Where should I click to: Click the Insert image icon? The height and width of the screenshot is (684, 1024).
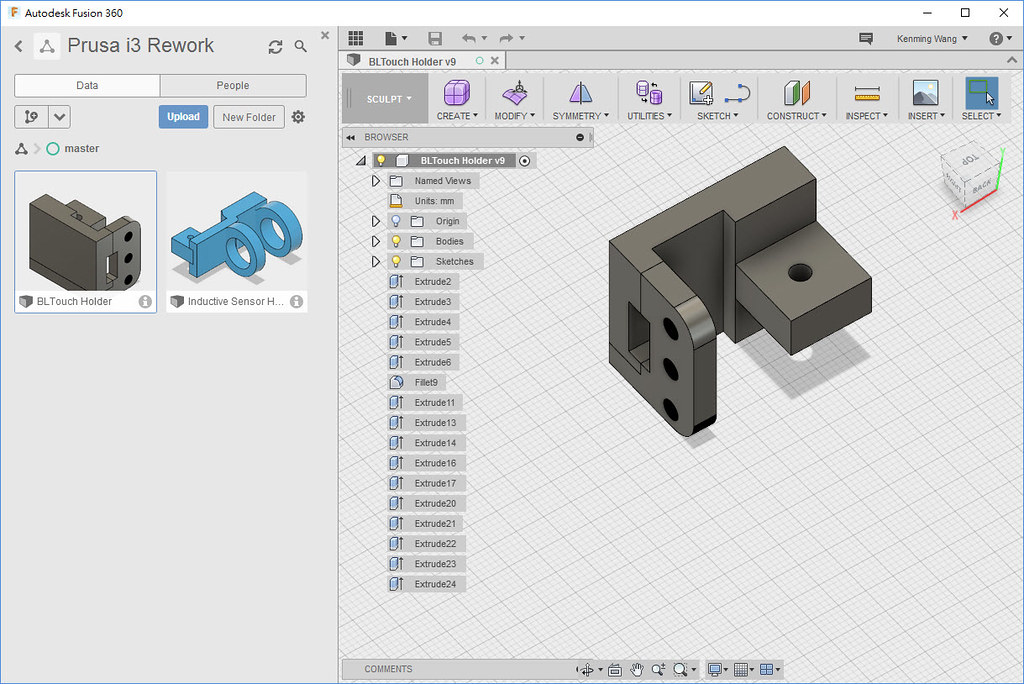pos(925,93)
